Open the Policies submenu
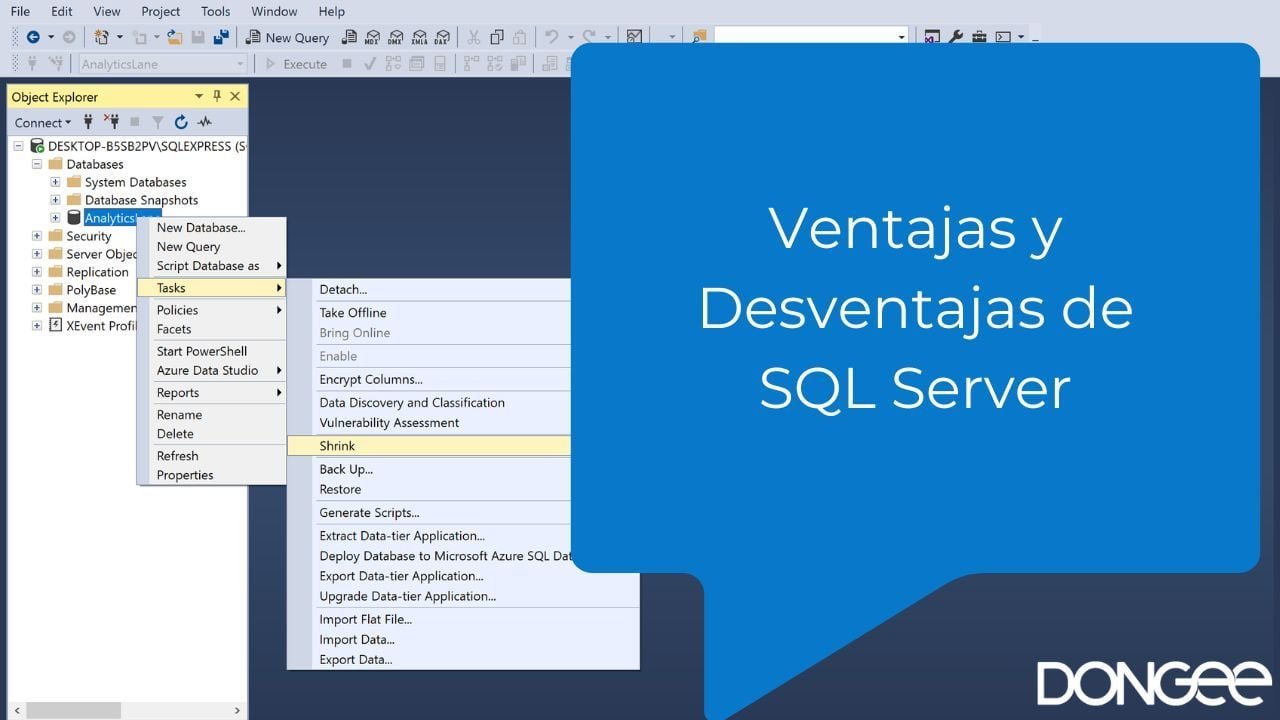 (212, 310)
